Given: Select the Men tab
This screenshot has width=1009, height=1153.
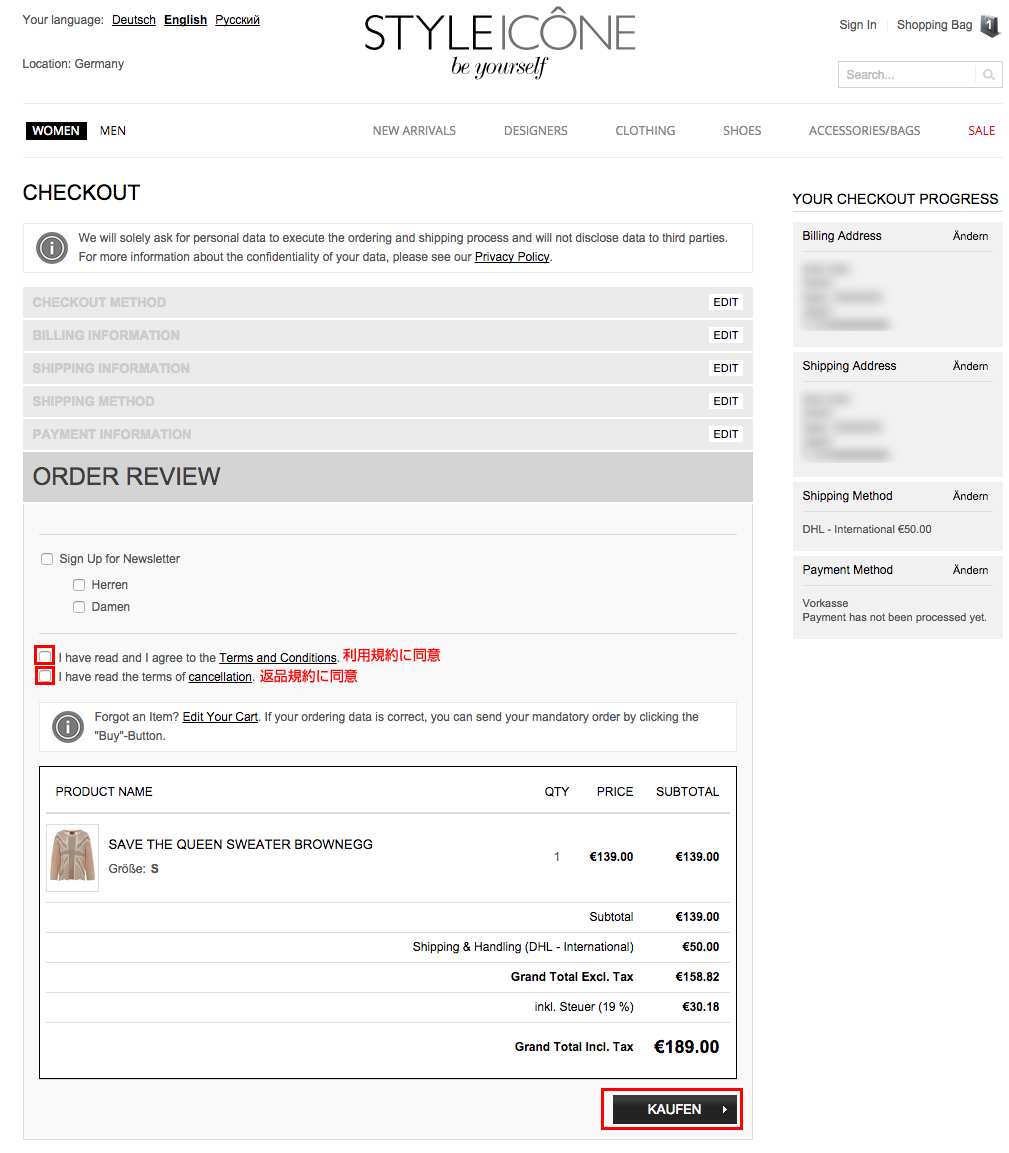Looking at the screenshot, I should pyautogui.click(x=113, y=131).
